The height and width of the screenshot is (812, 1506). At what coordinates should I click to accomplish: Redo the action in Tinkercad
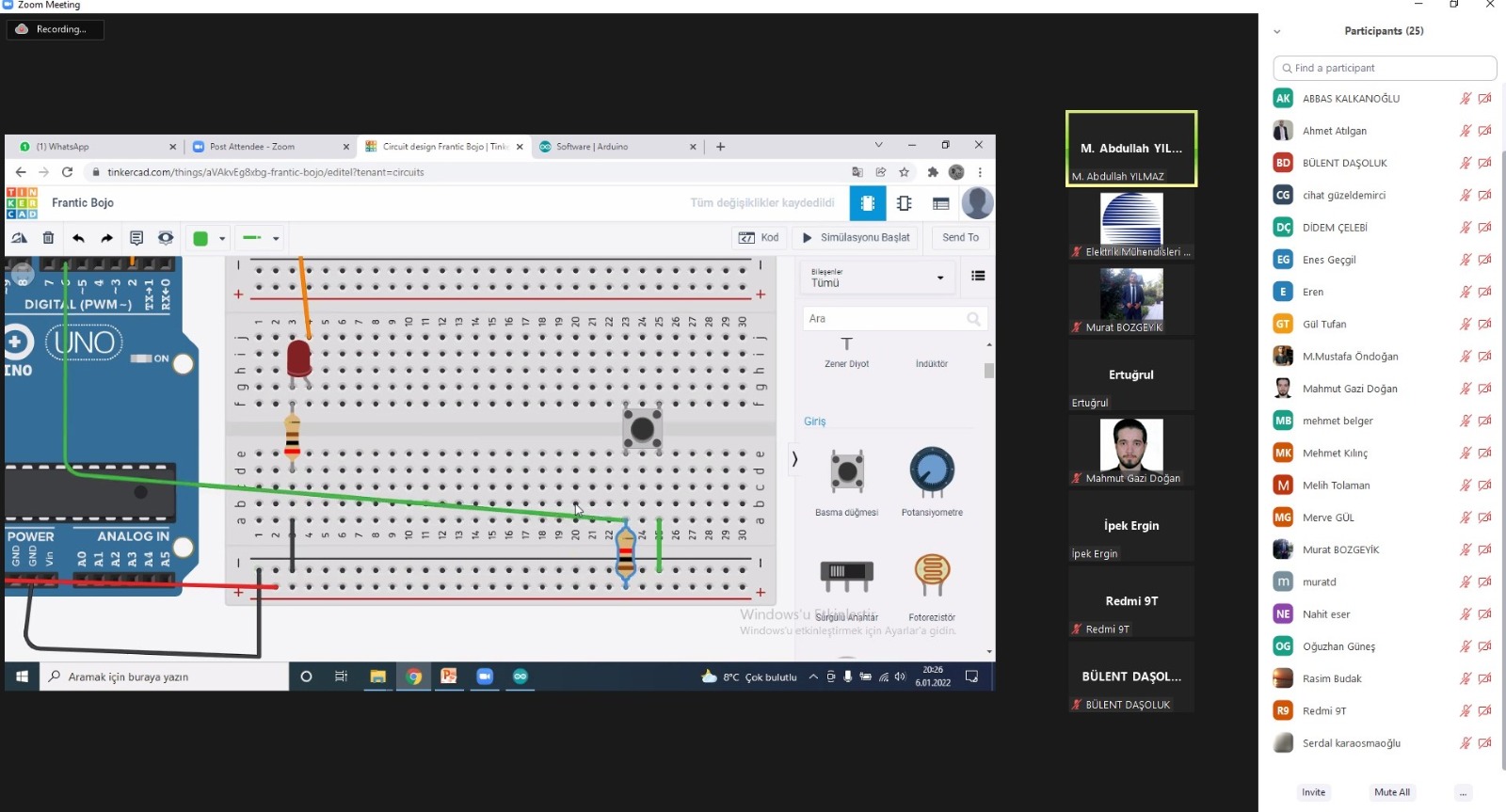tap(106, 238)
